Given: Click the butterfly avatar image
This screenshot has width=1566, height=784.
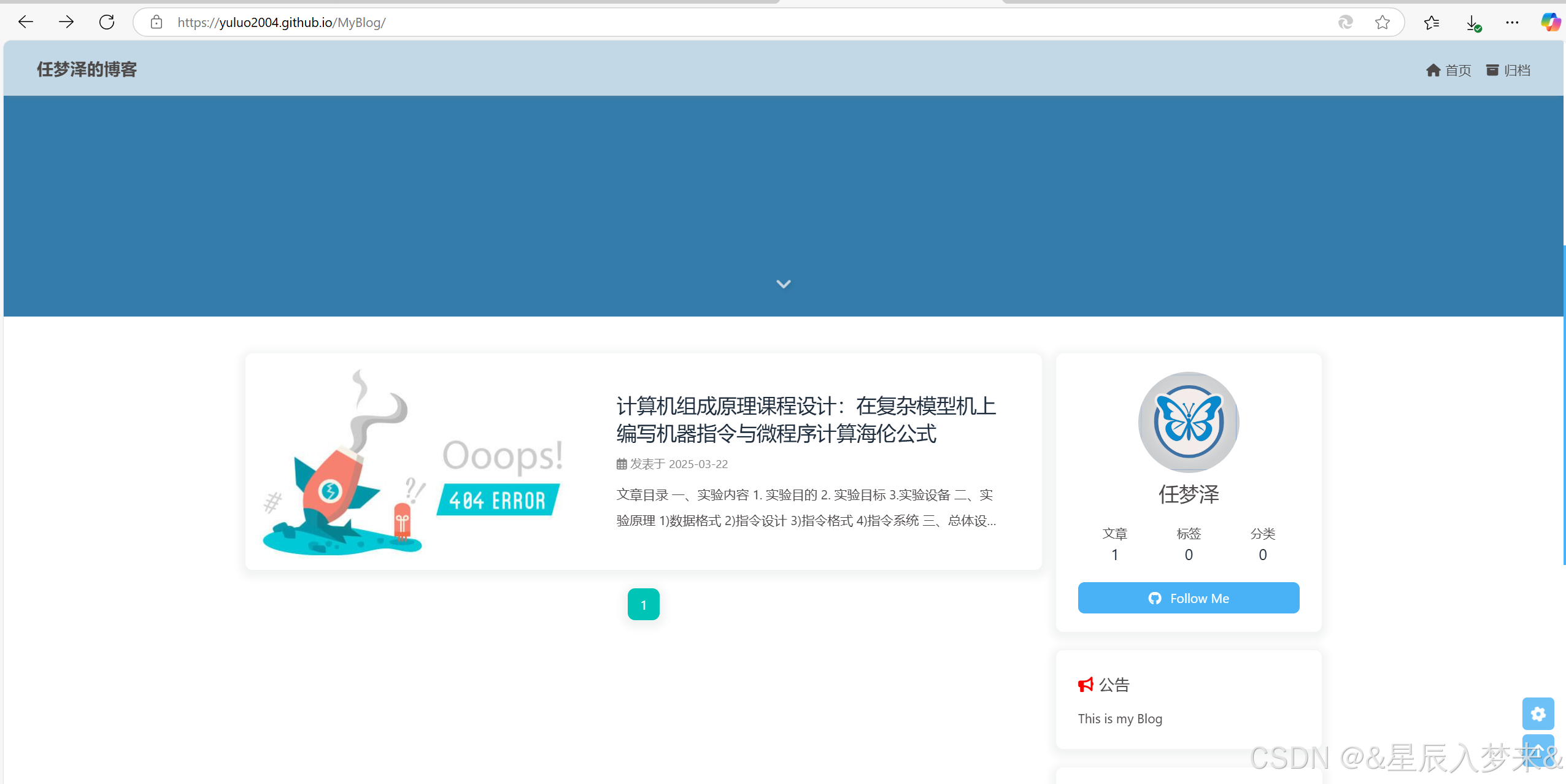Looking at the screenshot, I should [1188, 422].
